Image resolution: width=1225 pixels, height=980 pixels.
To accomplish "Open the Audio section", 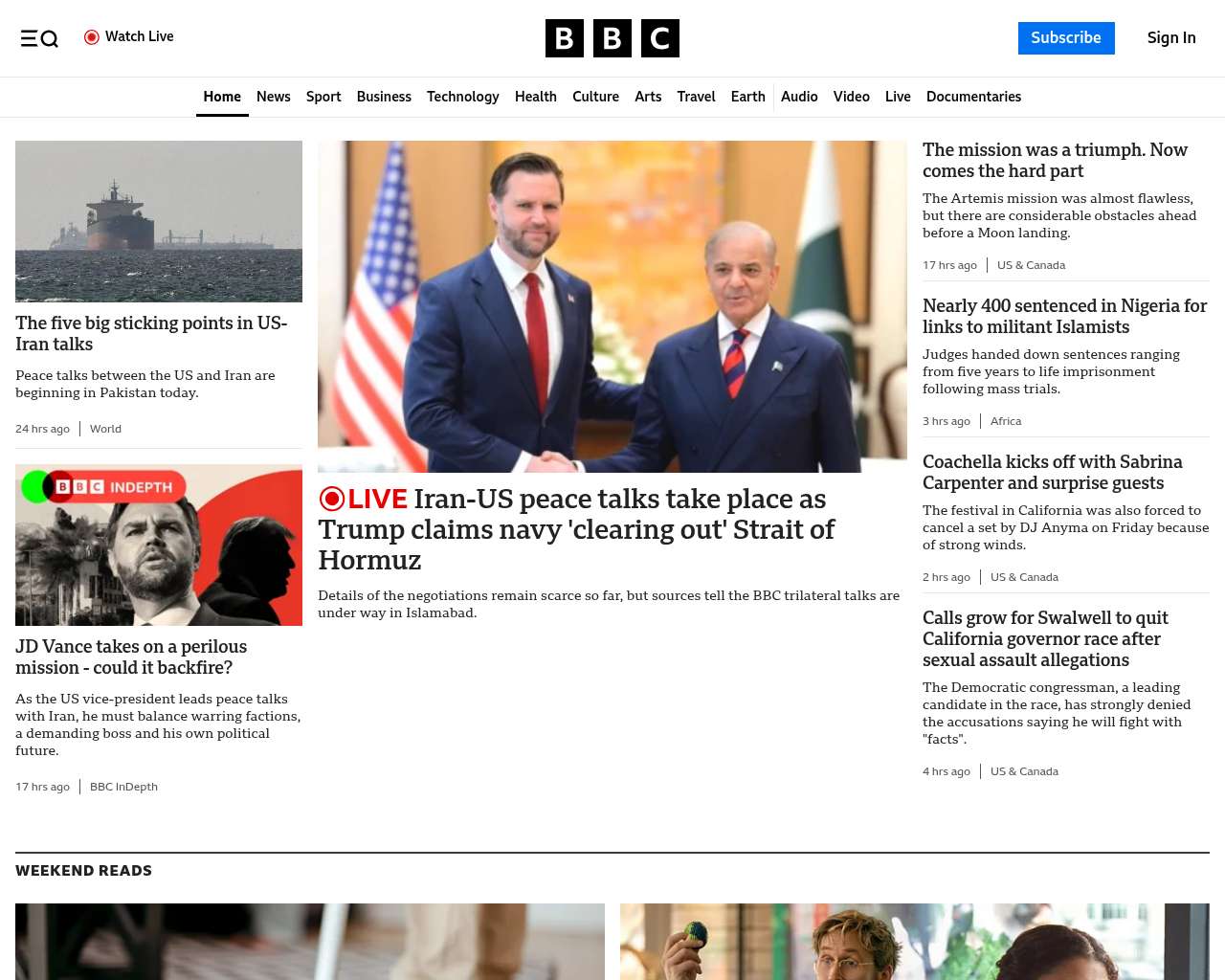I will coord(799,97).
